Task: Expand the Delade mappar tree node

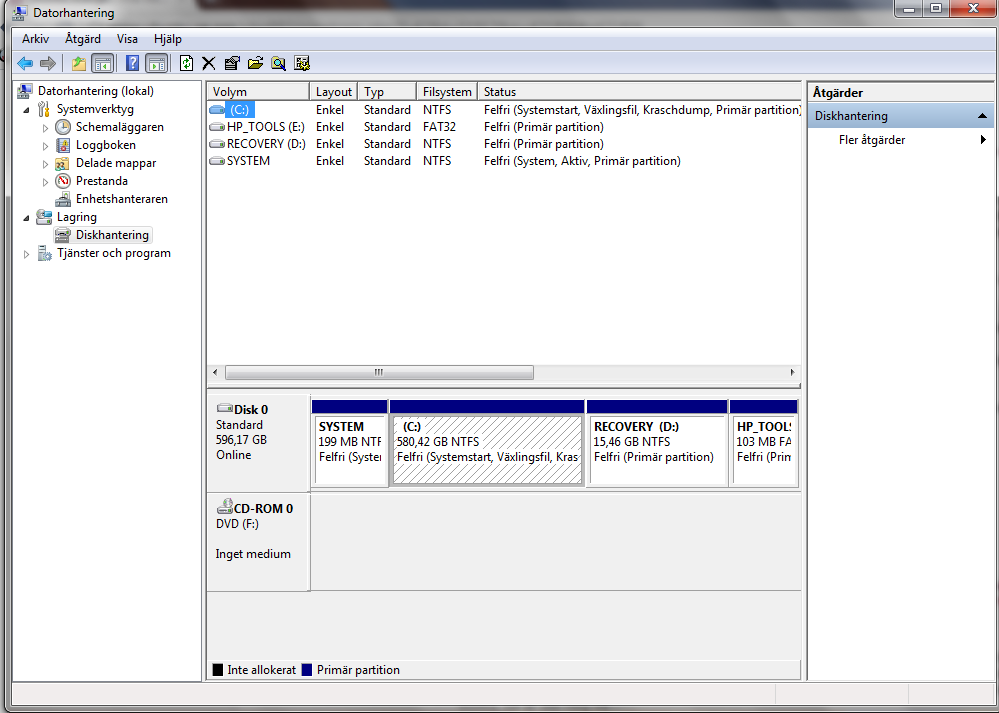Action: 45,164
